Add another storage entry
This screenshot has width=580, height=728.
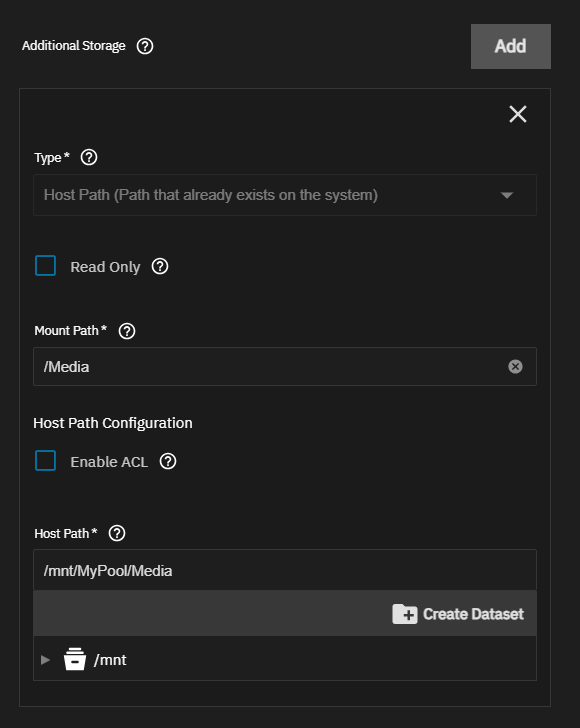511,46
